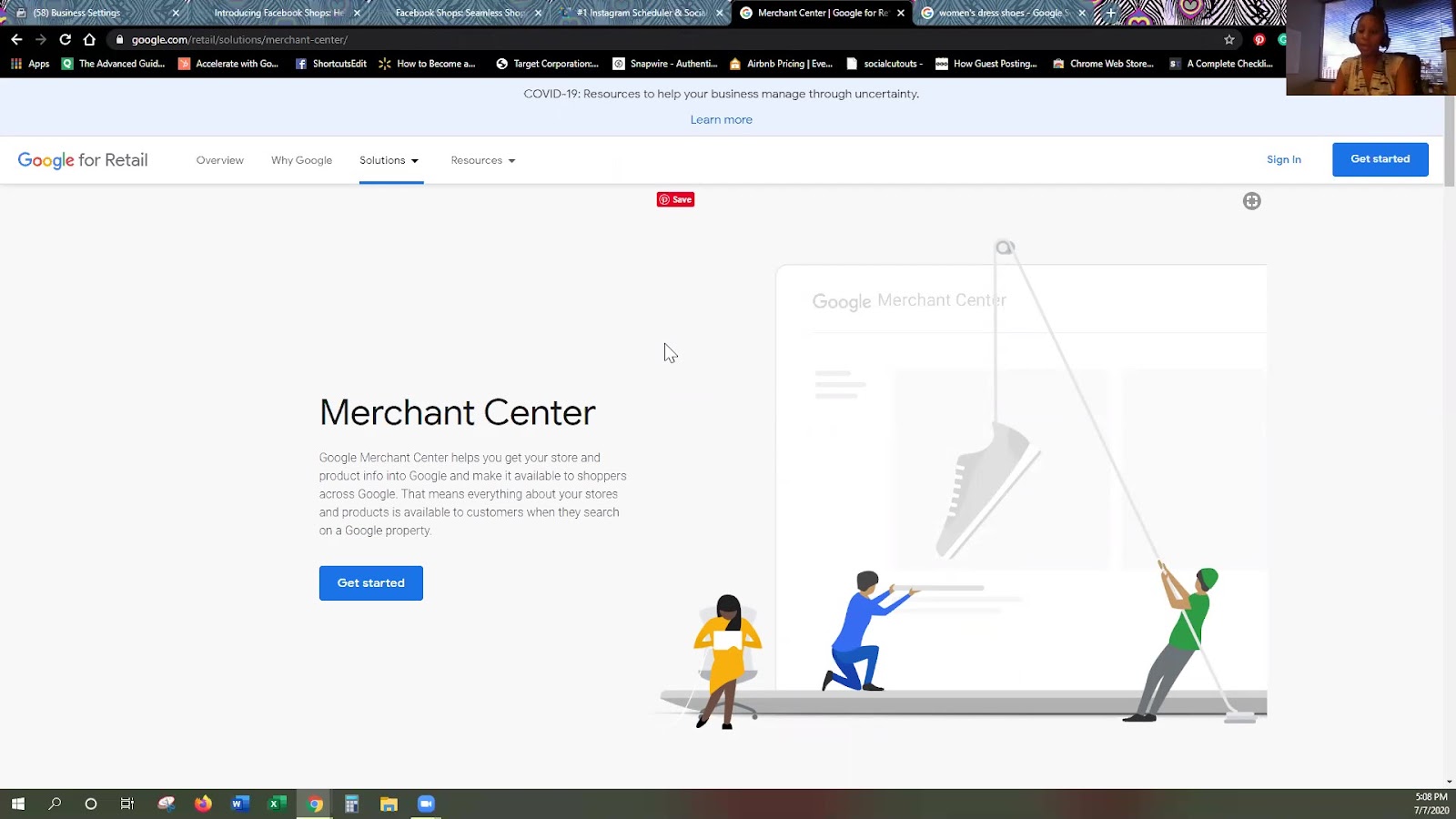Open the browser home page
This screenshot has width=1456, height=819.
coord(89,39)
